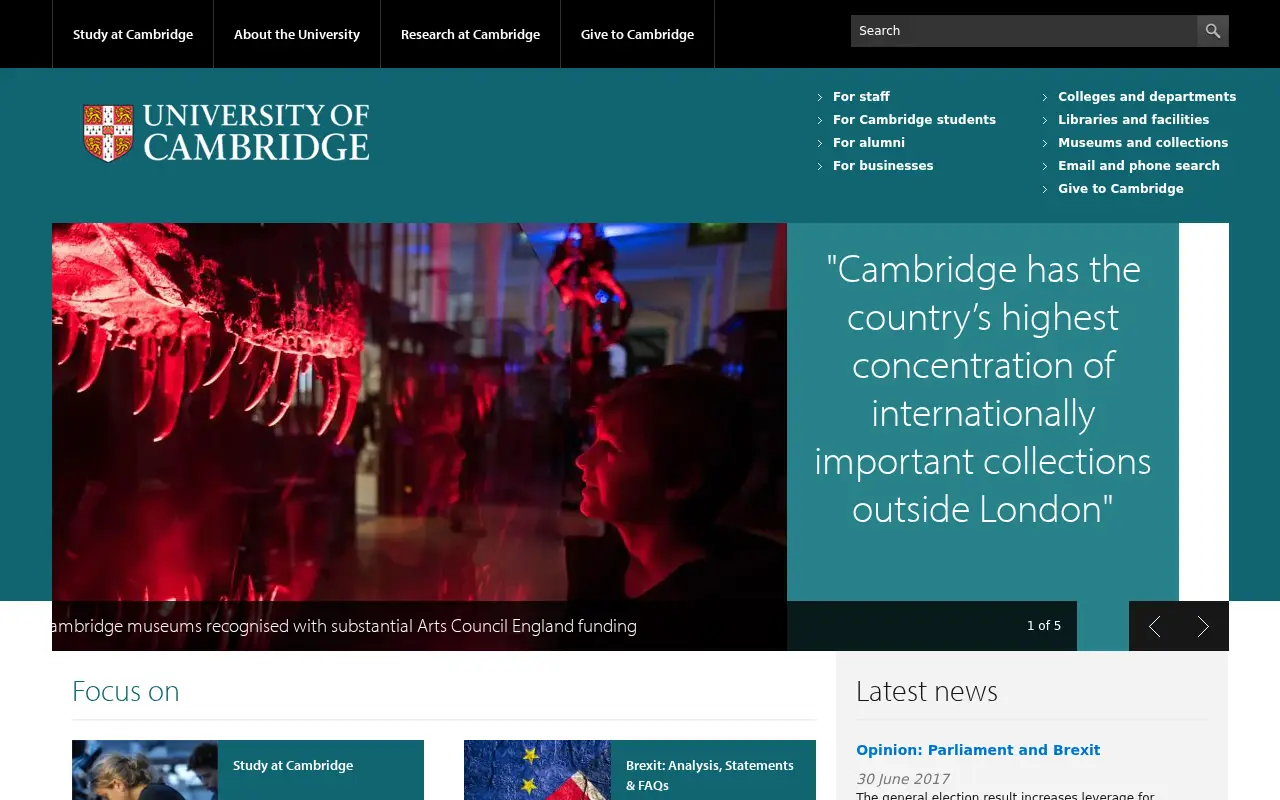This screenshot has width=1280, height=800.
Task: Click the Study at Cambridge card thumbnail
Action: click(145, 770)
